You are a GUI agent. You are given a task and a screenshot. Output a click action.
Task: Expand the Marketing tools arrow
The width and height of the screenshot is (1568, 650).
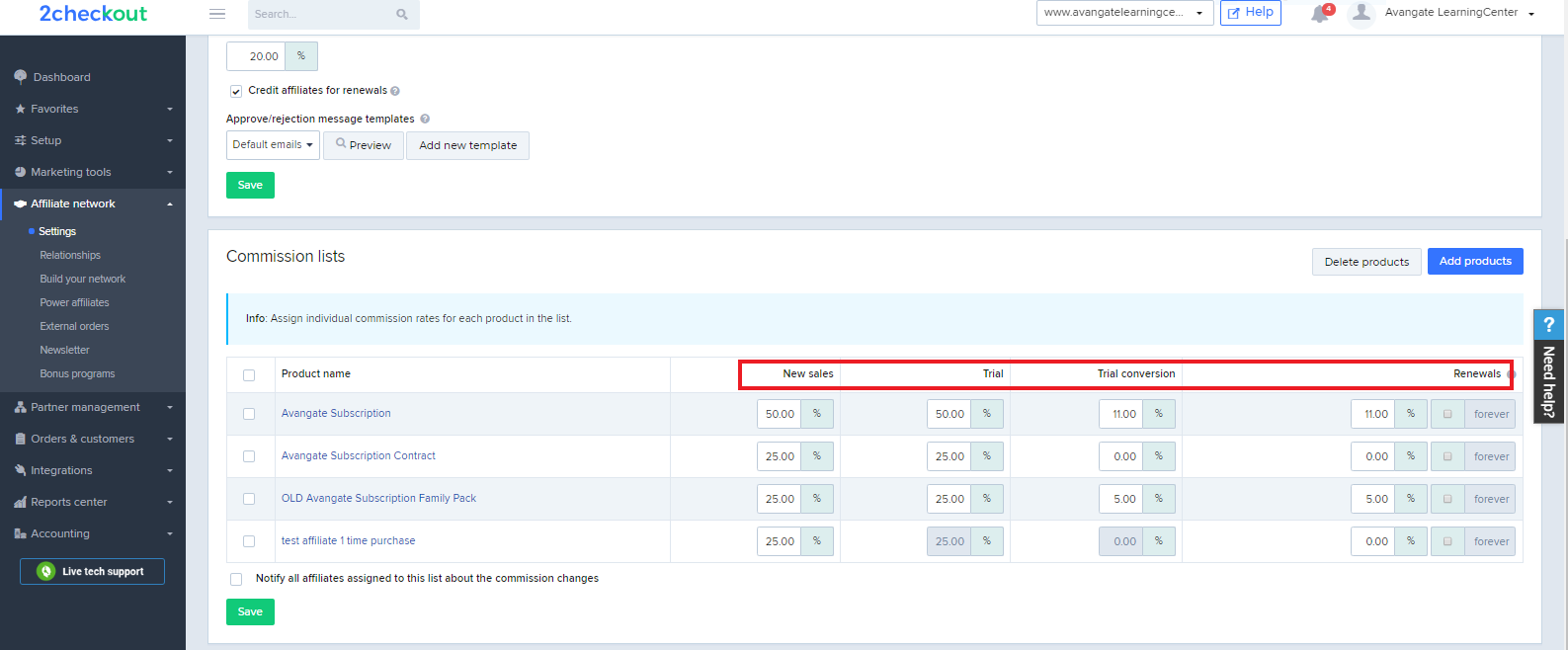pyautogui.click(x=170, y=173)
